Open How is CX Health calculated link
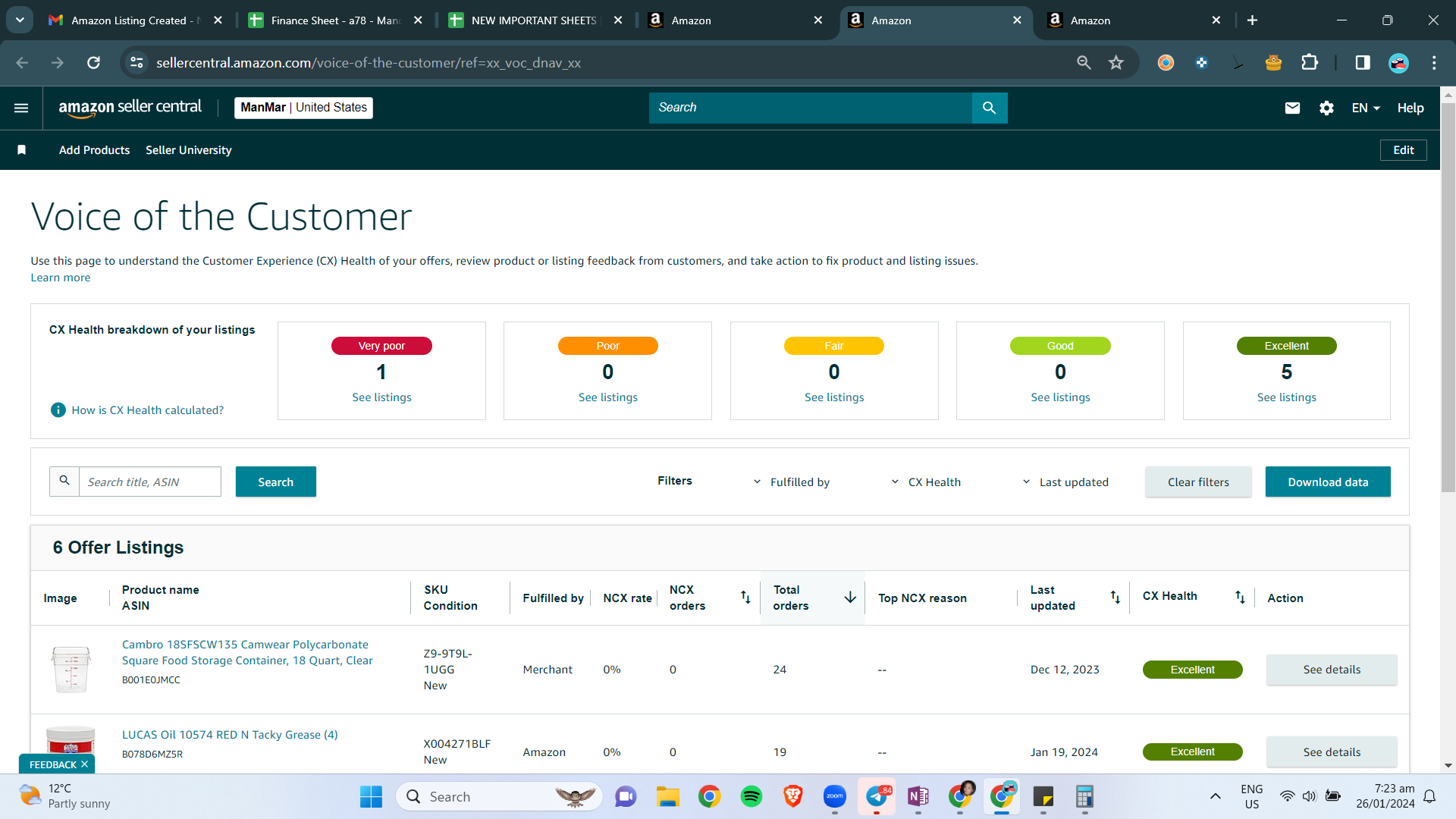This screenshot has width=1456, height=819. [x=148, y=410]
